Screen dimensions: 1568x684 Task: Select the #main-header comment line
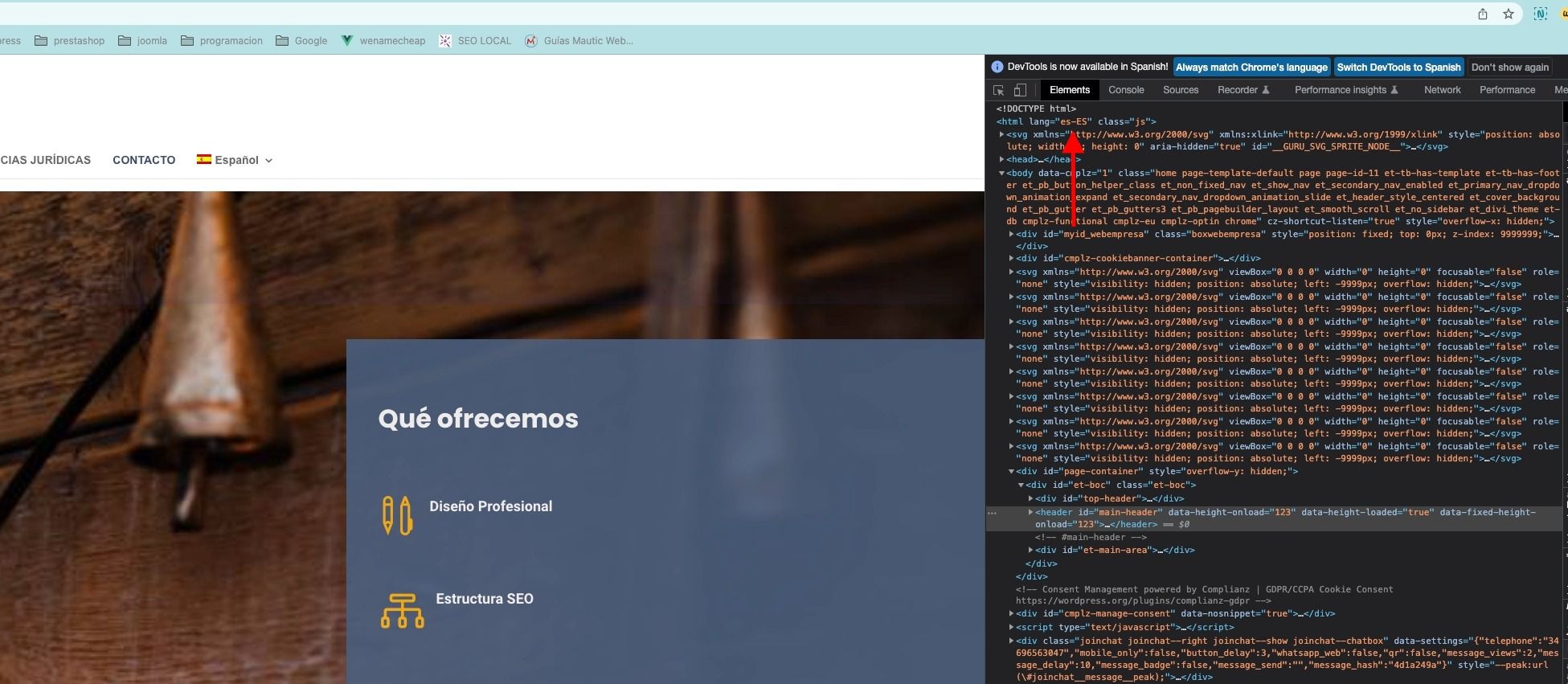pos(1091,537)
